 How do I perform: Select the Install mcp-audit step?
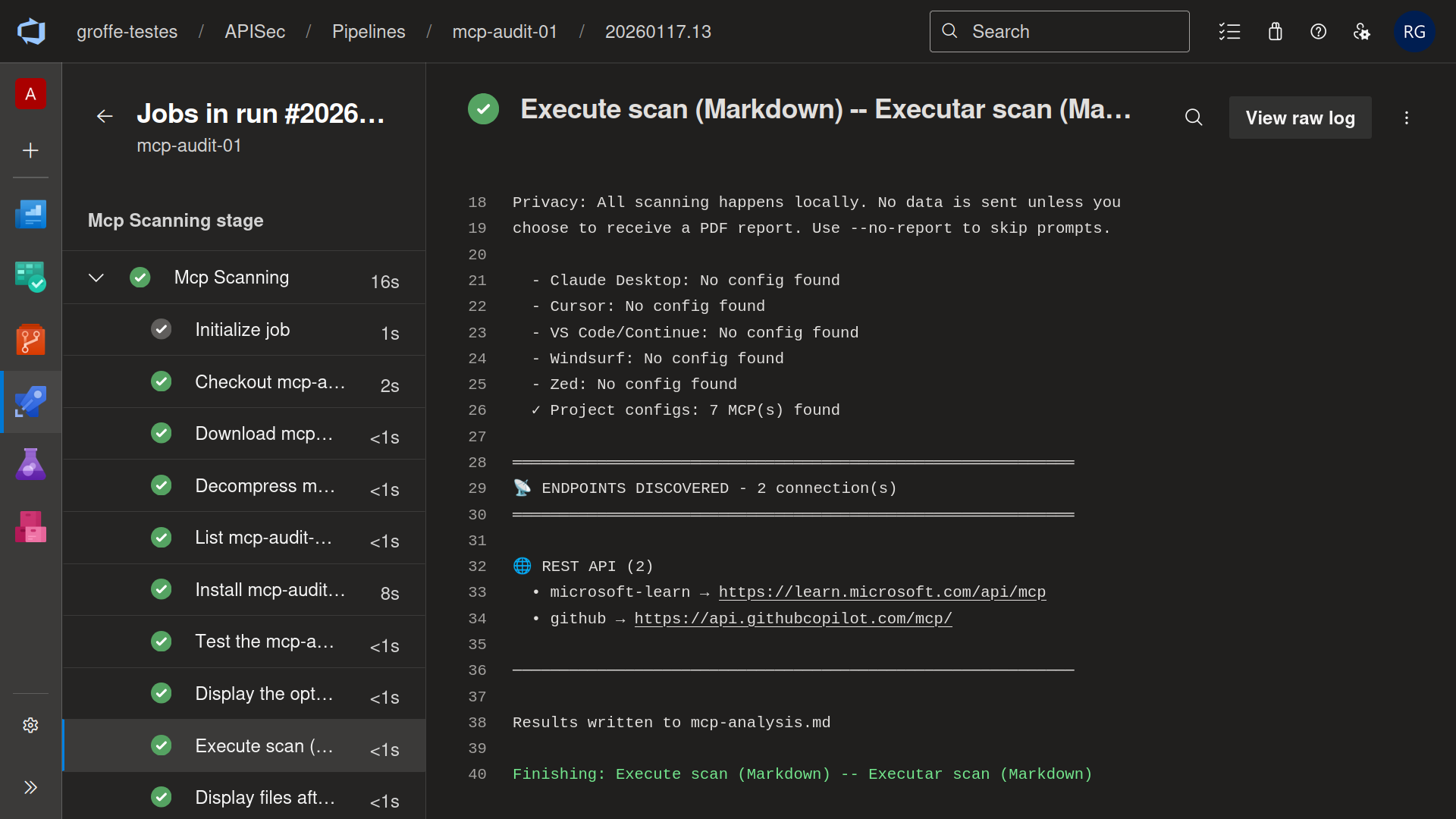[x=244, y=590]
